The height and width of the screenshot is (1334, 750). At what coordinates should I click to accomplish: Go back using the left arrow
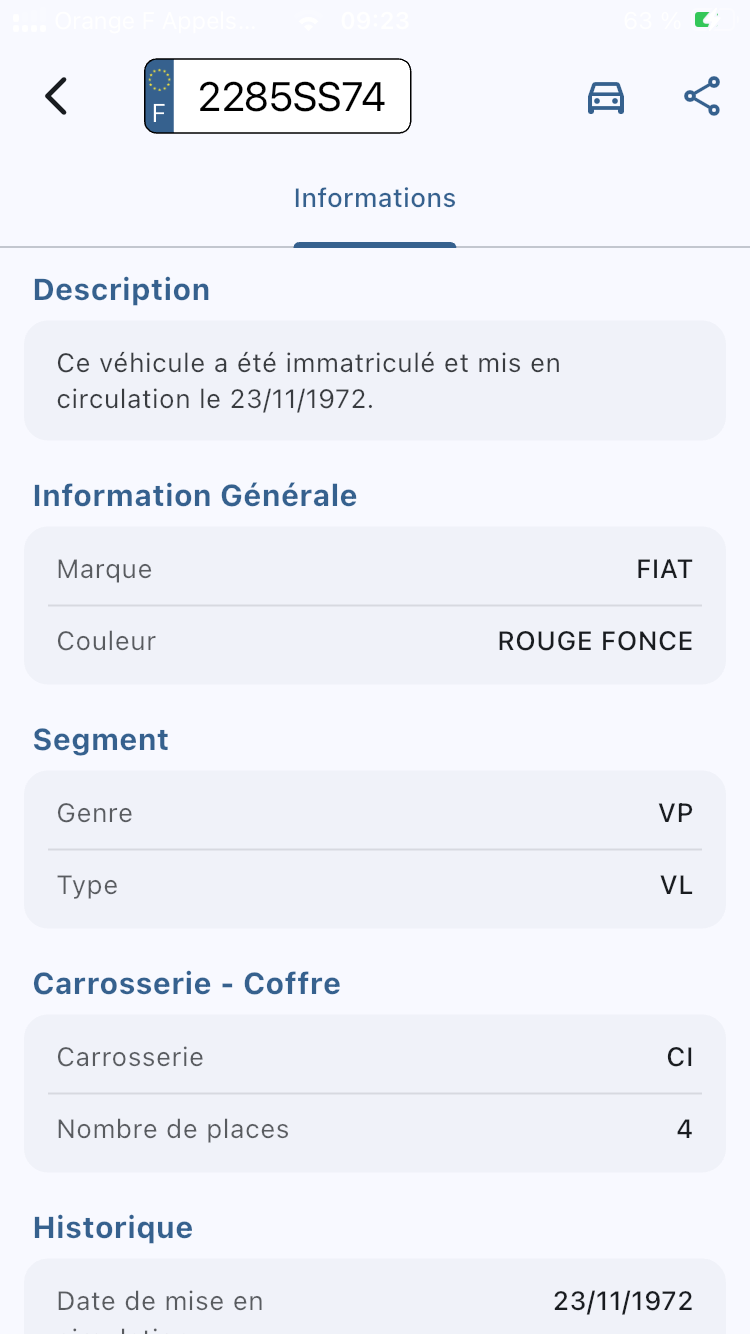pos(56,97)
